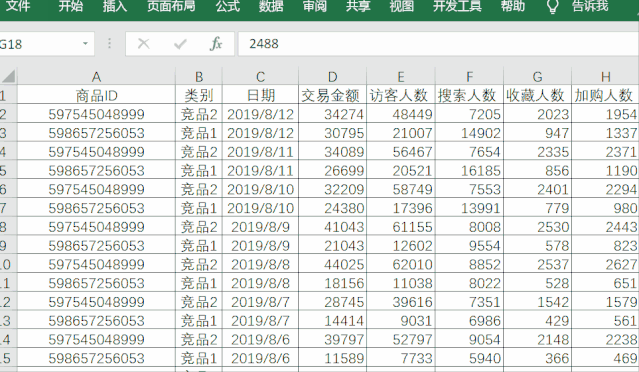Click the confirm entry checkmark icon
This screenshot has width=639, height=372.
click(180, 44)
